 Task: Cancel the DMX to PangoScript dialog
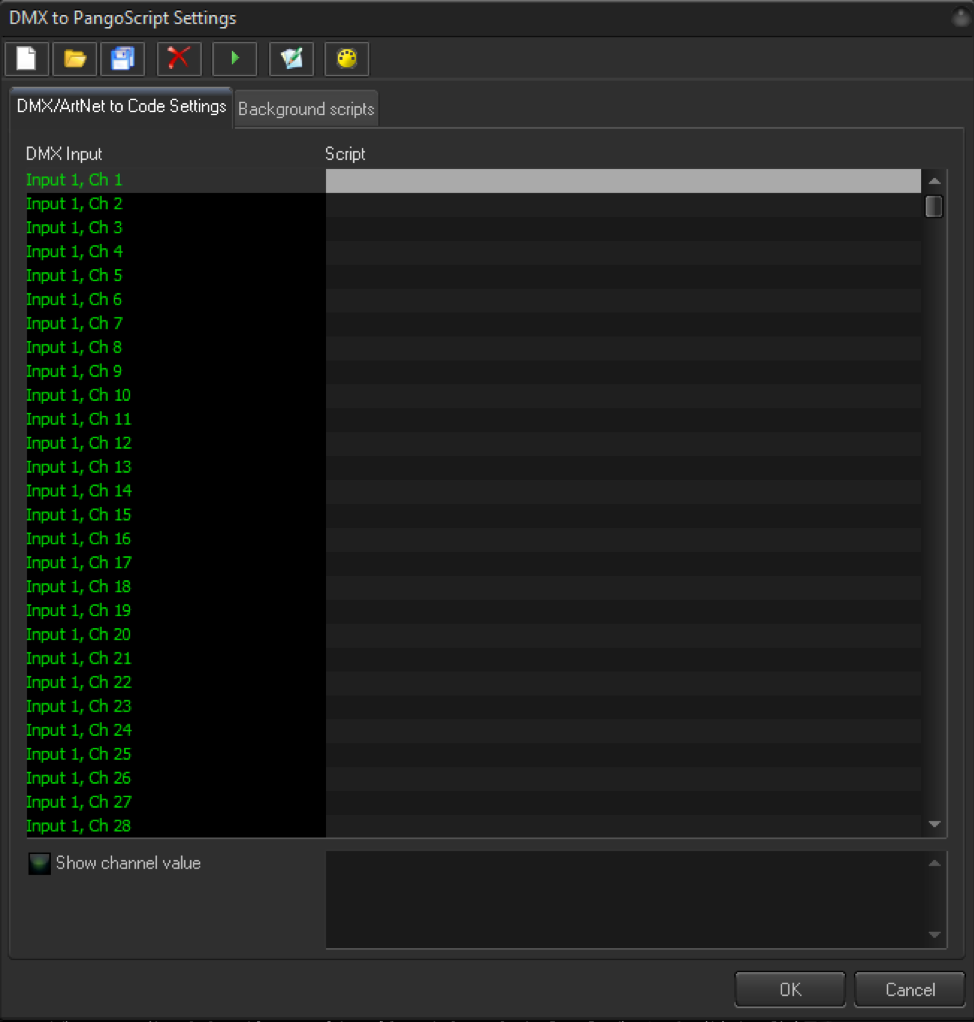(909, 989)
